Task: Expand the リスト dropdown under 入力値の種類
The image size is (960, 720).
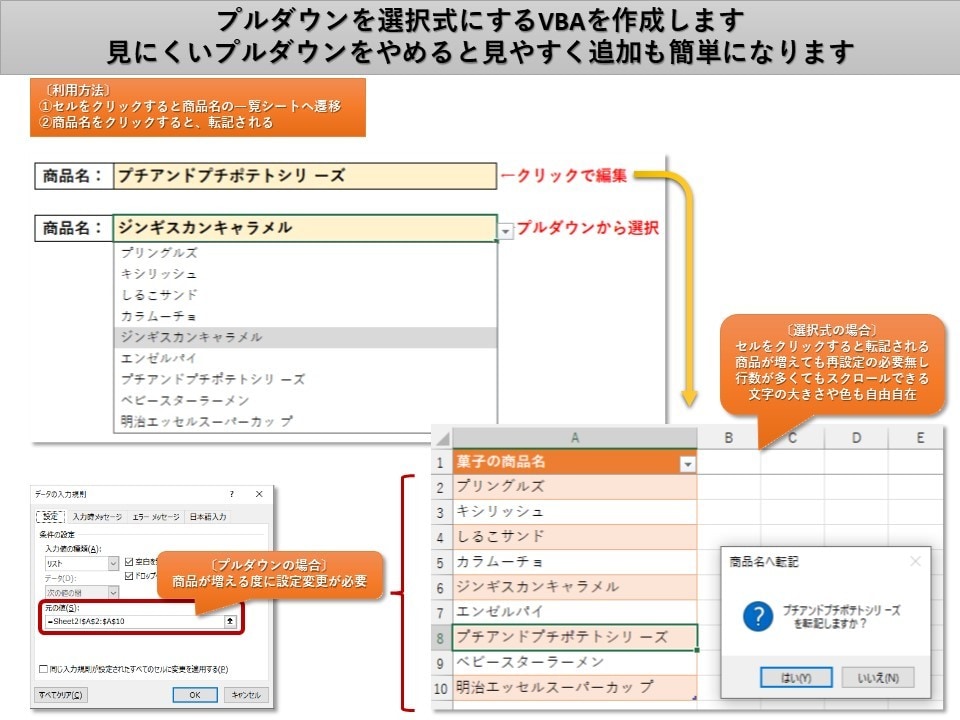Action: point(113,563)
